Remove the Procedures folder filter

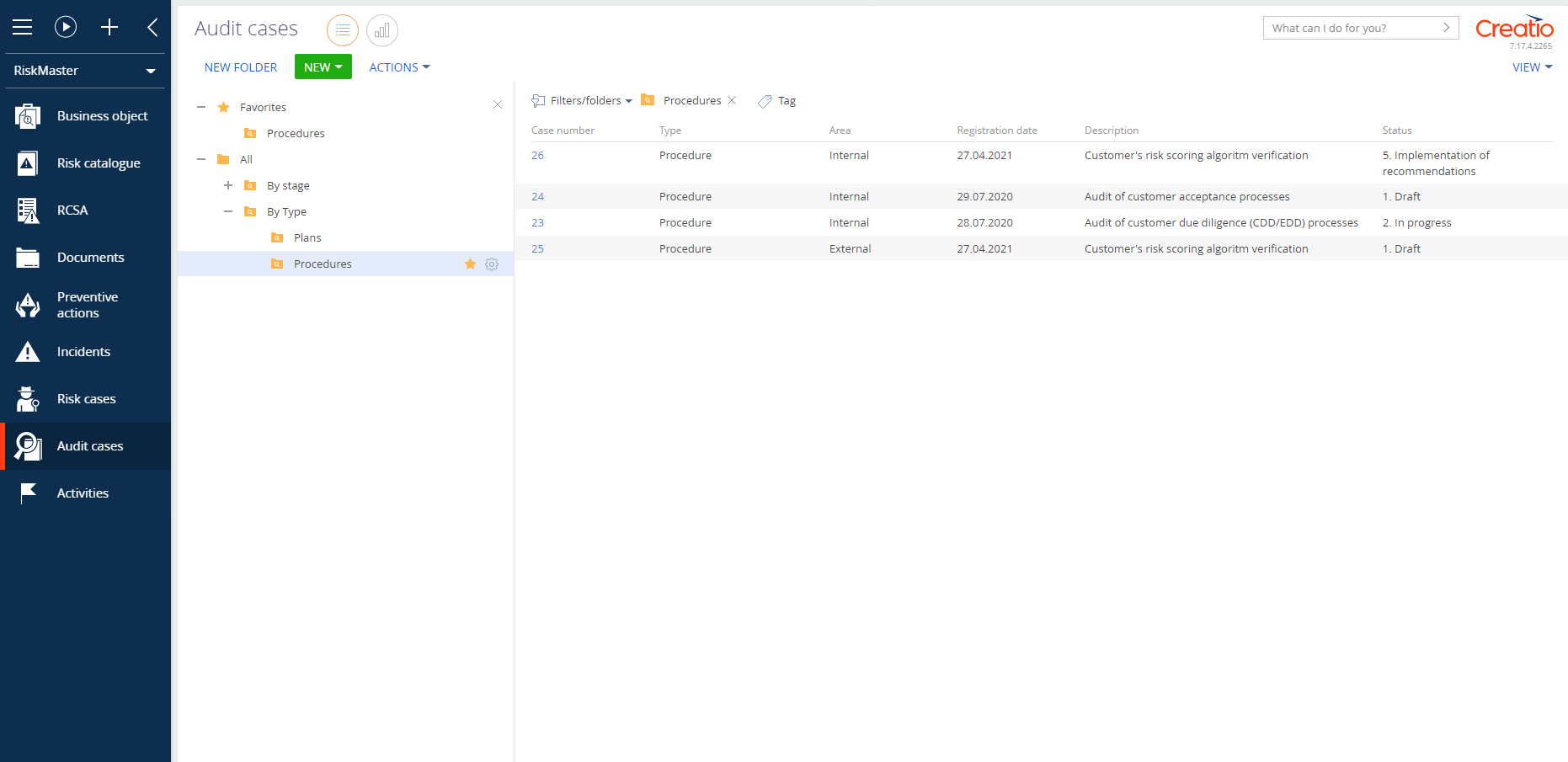click(x=732, y=100)
